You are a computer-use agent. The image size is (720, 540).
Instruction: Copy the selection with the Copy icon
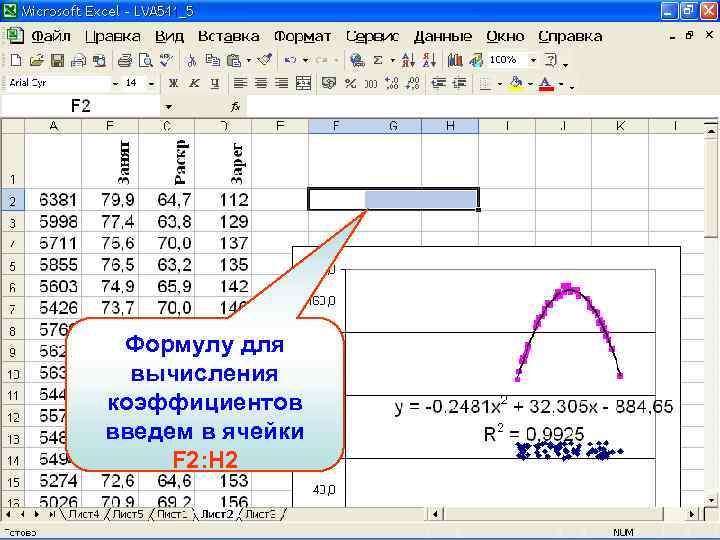(212, 60)
